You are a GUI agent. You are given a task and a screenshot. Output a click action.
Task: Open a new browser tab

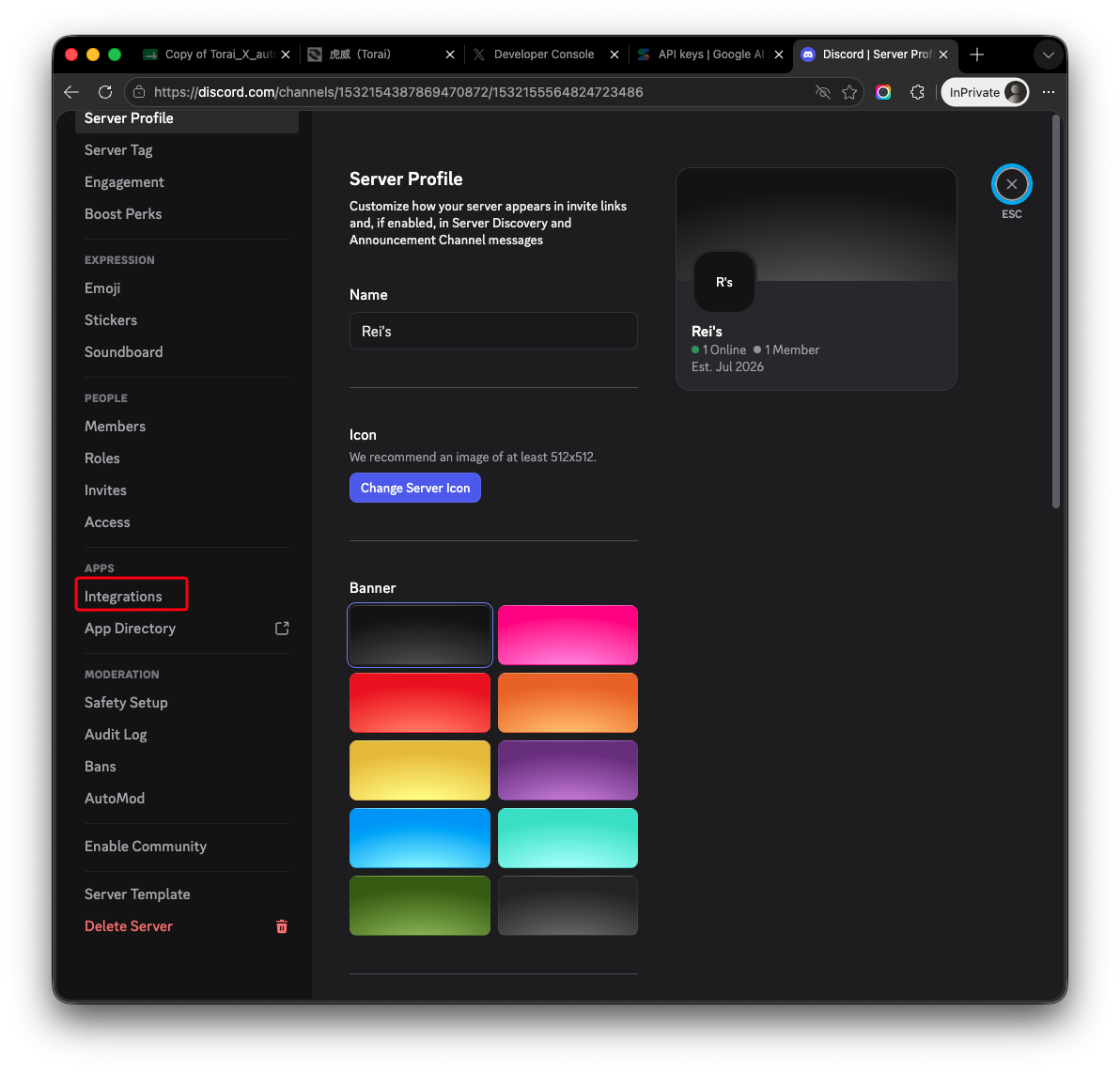[977, 54]
